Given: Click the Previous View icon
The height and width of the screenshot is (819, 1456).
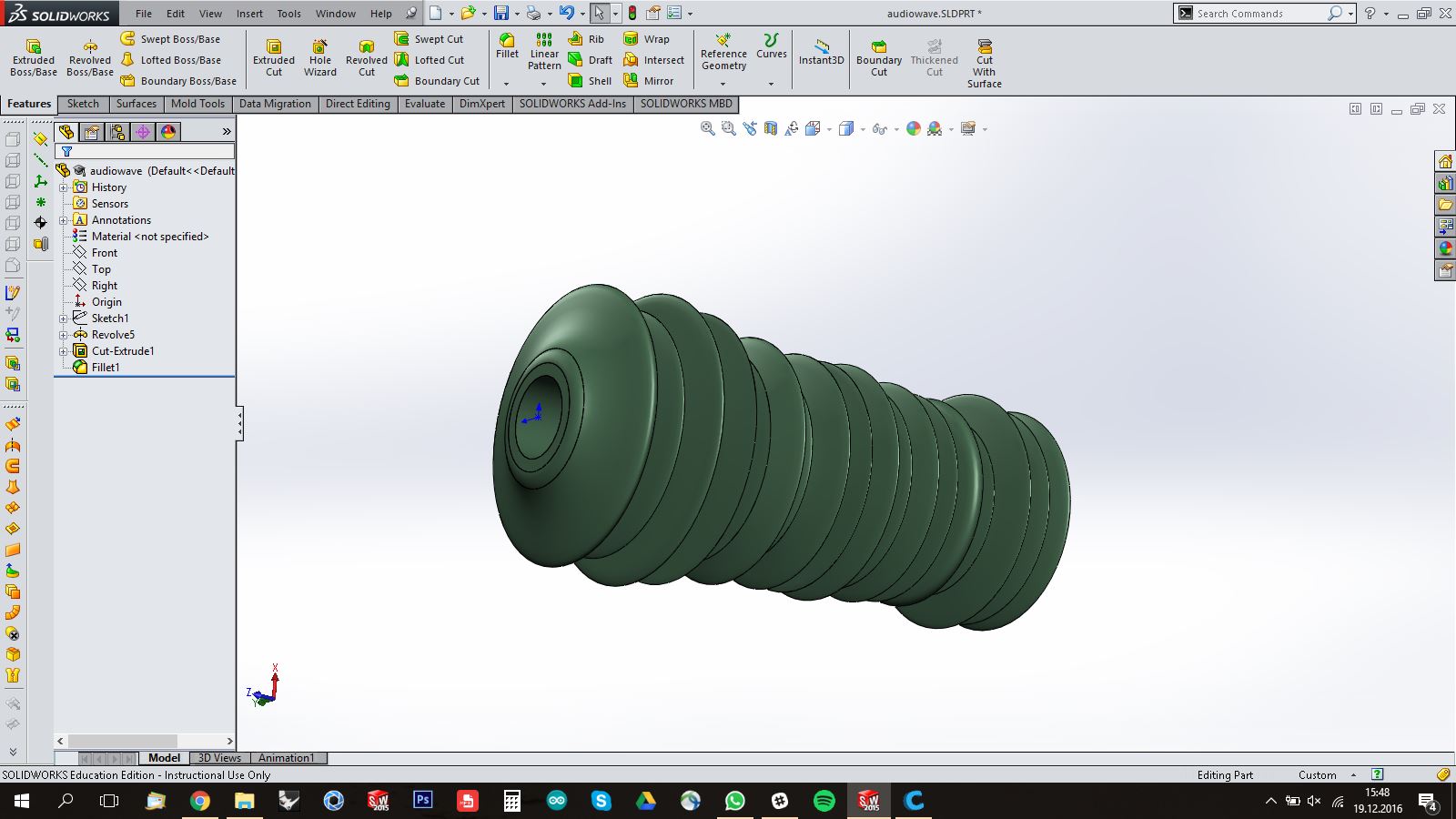Looking at the screenshot, I should pos(749,128).
